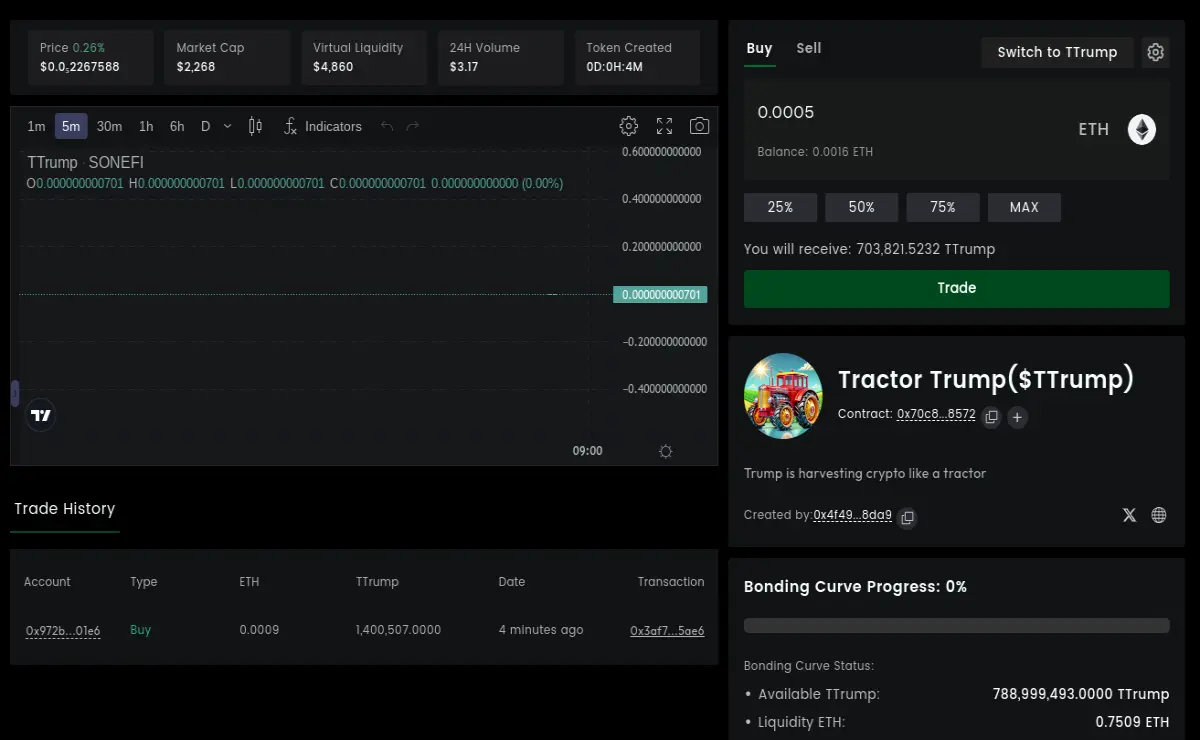Open account link 0x972b...01e6
1200x740 pixels.
pyautogui.click(x=63, y=630)
